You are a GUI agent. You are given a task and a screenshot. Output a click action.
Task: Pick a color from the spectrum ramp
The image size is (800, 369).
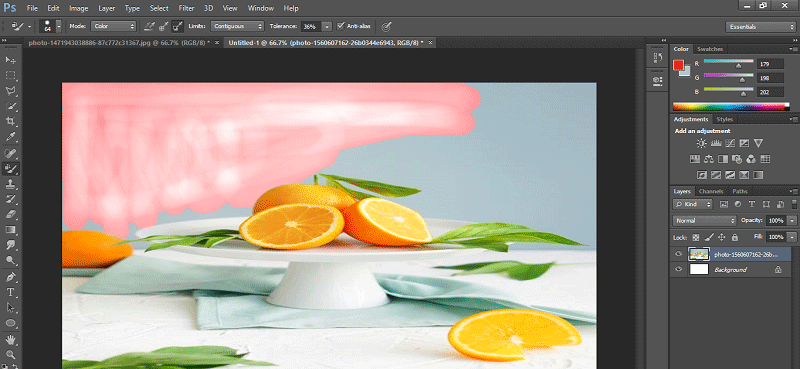[731, 107]
